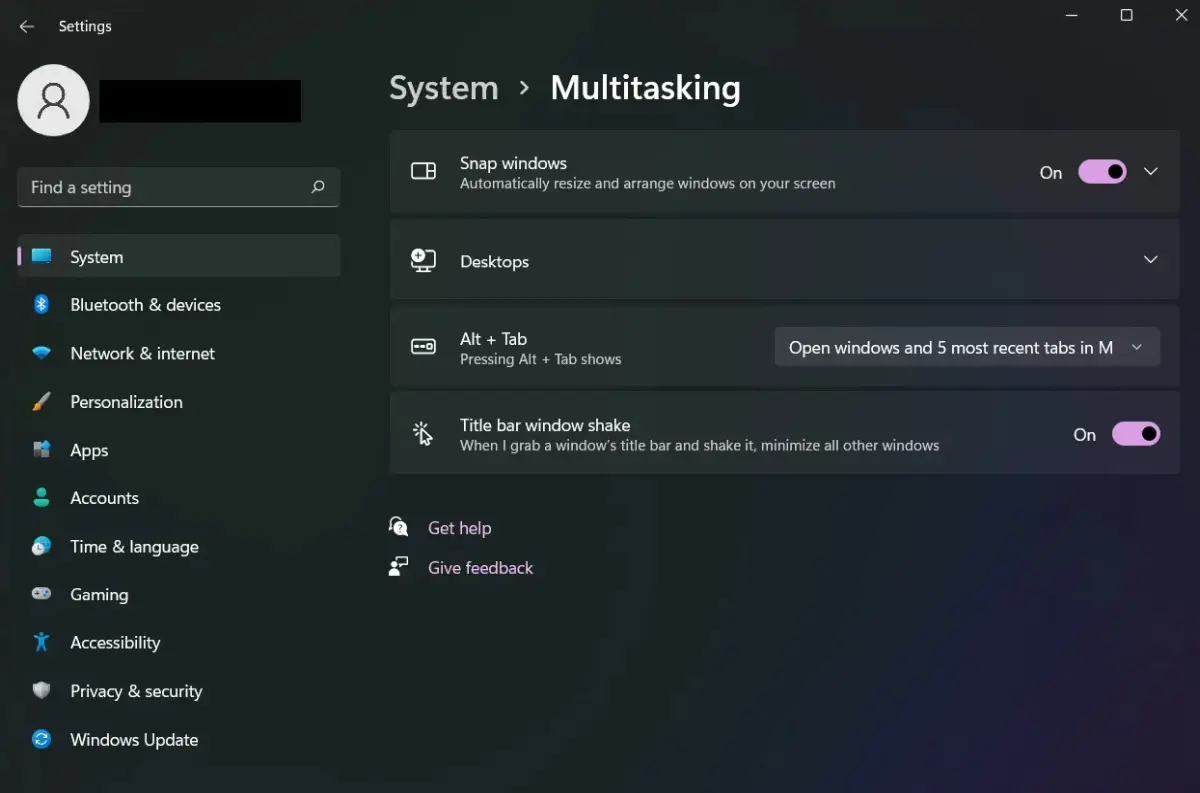This screenshot has height=793, width=1200.
Task: Open Bluetooth & devices settings
Action: [146, 305]
